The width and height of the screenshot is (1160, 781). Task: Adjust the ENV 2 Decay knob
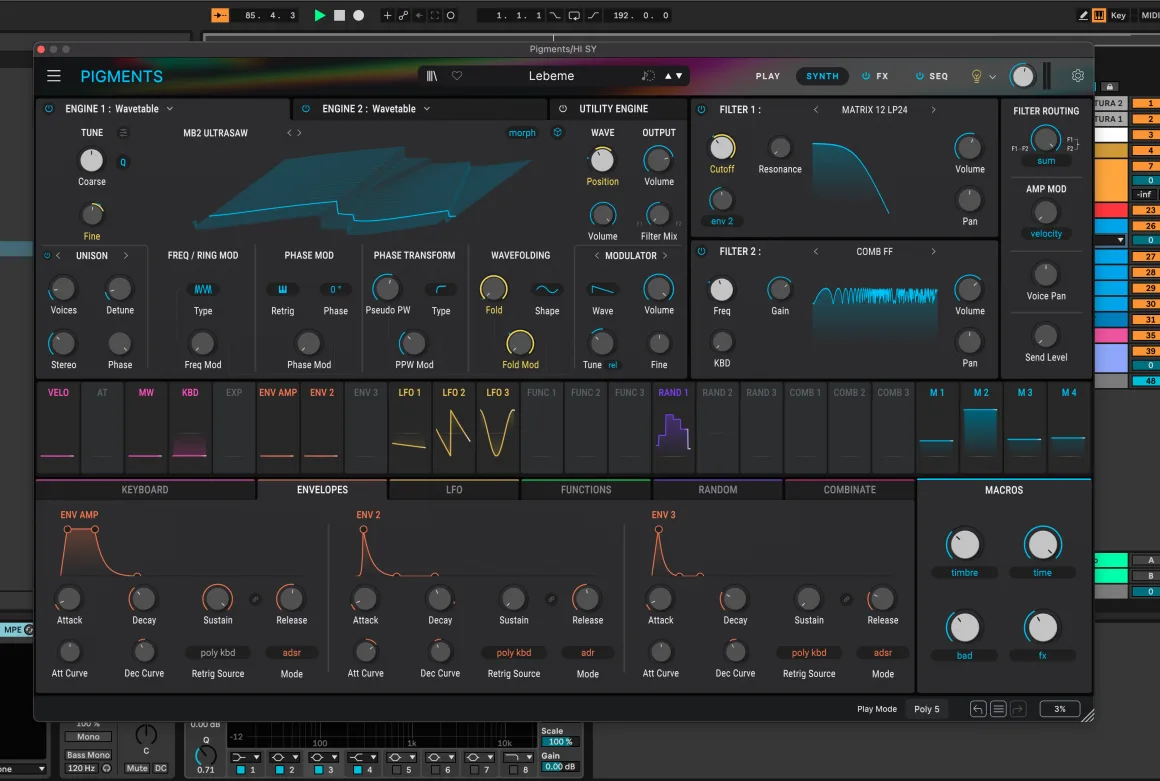(439, 599)
